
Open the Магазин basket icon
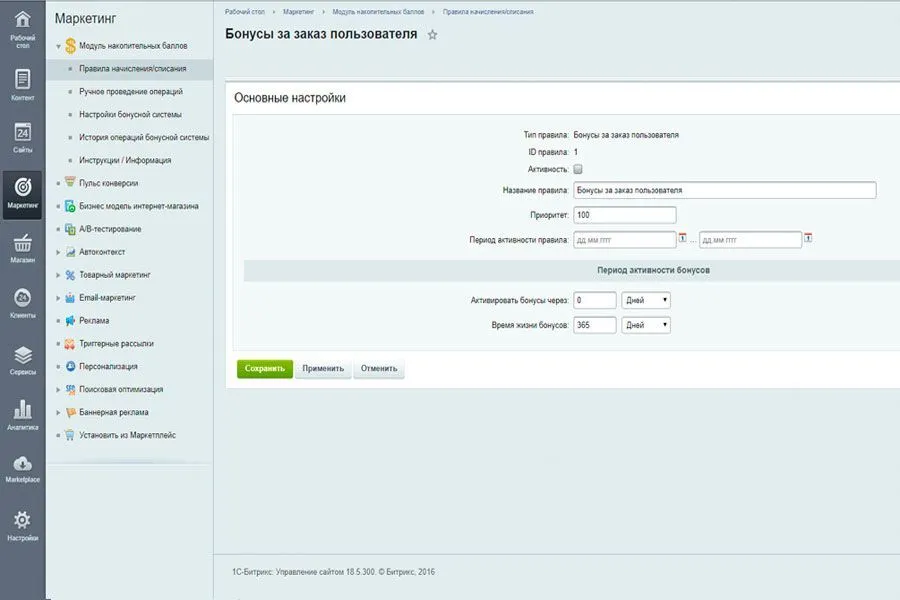(x=22, y=244)
